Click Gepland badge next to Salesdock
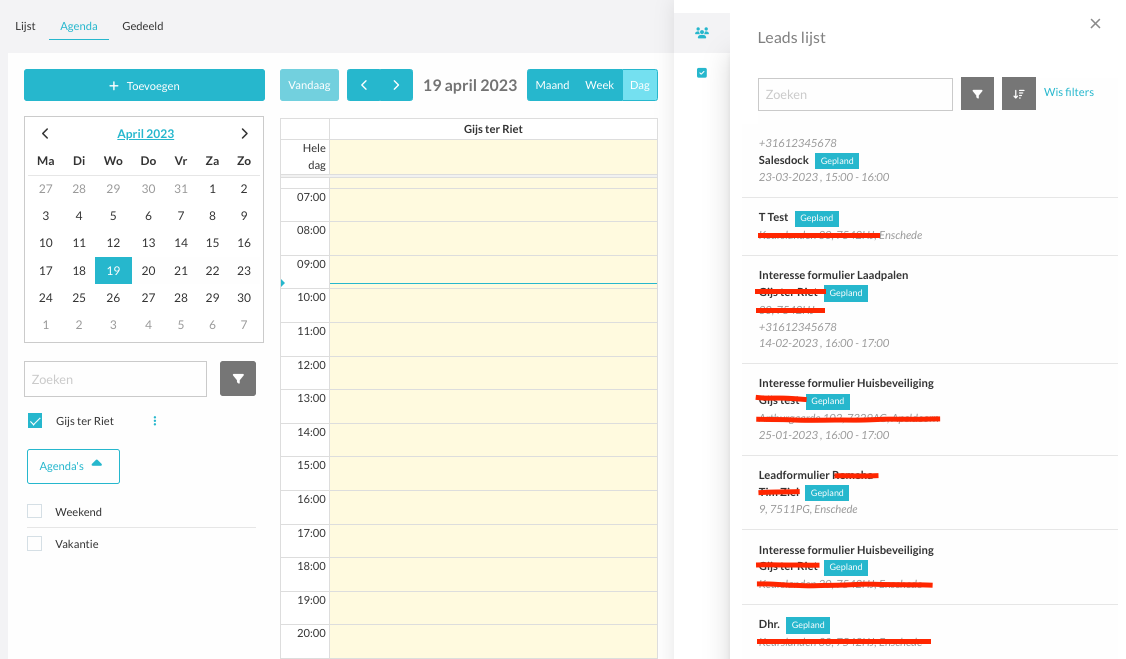This screenshot has width=1126, height=659. pyautogui.click(x=837, y=161)
